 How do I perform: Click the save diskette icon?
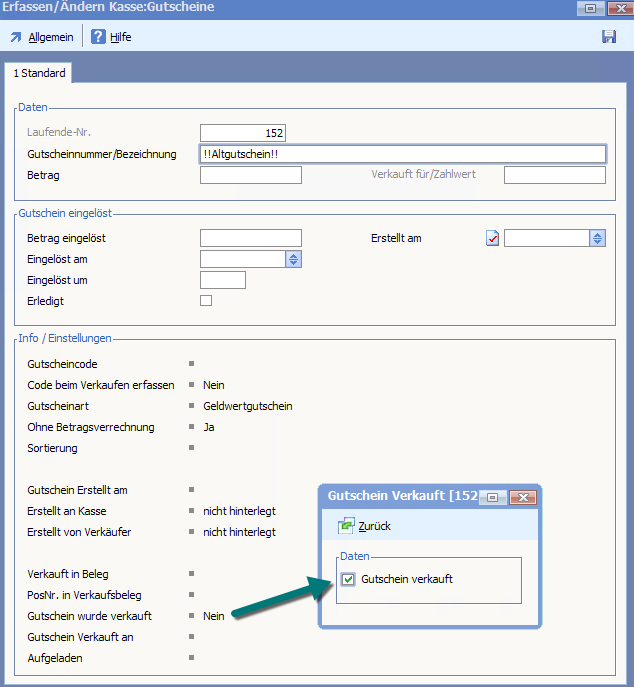(x=608, y=37)
